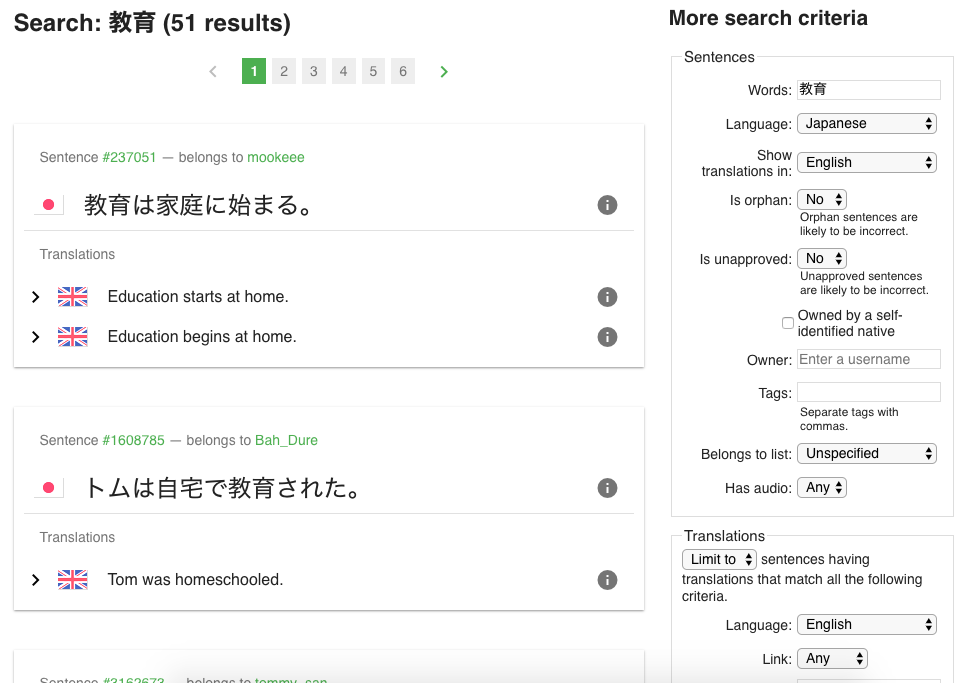Screen dimensions: 975x683
Task: Click the British flag beside "Education starts at home."
Action: point(72,296)
